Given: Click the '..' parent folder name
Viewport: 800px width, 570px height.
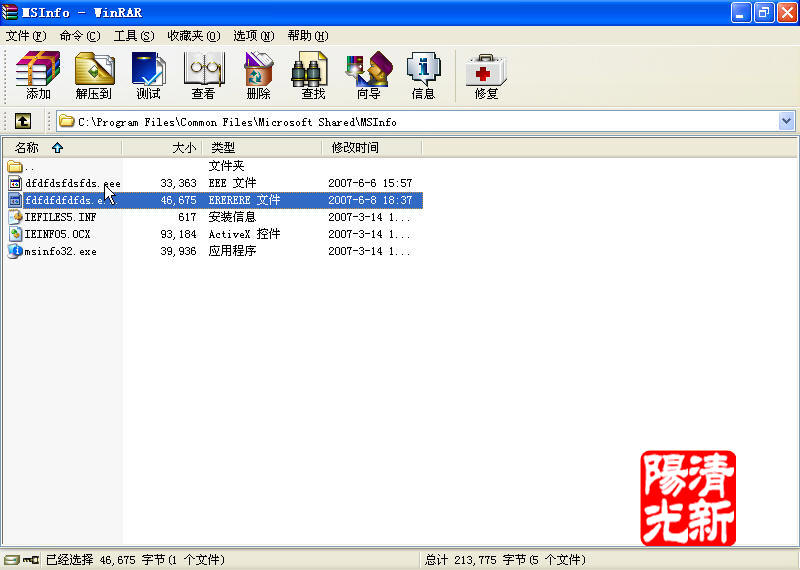Looking at the screenshot, I should point(30,167).
